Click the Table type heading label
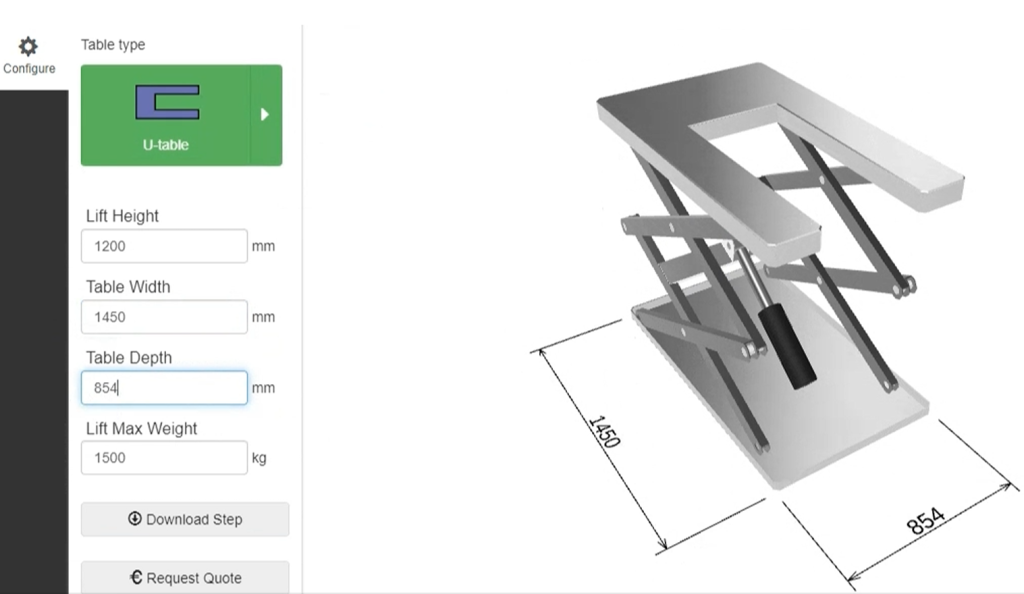Screen dimensions: 1024x594 113,45
